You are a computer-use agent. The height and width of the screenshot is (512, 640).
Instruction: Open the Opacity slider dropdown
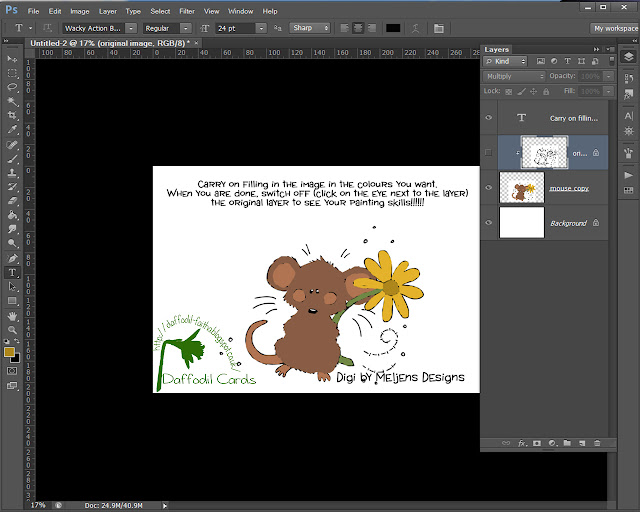point(609,76)
